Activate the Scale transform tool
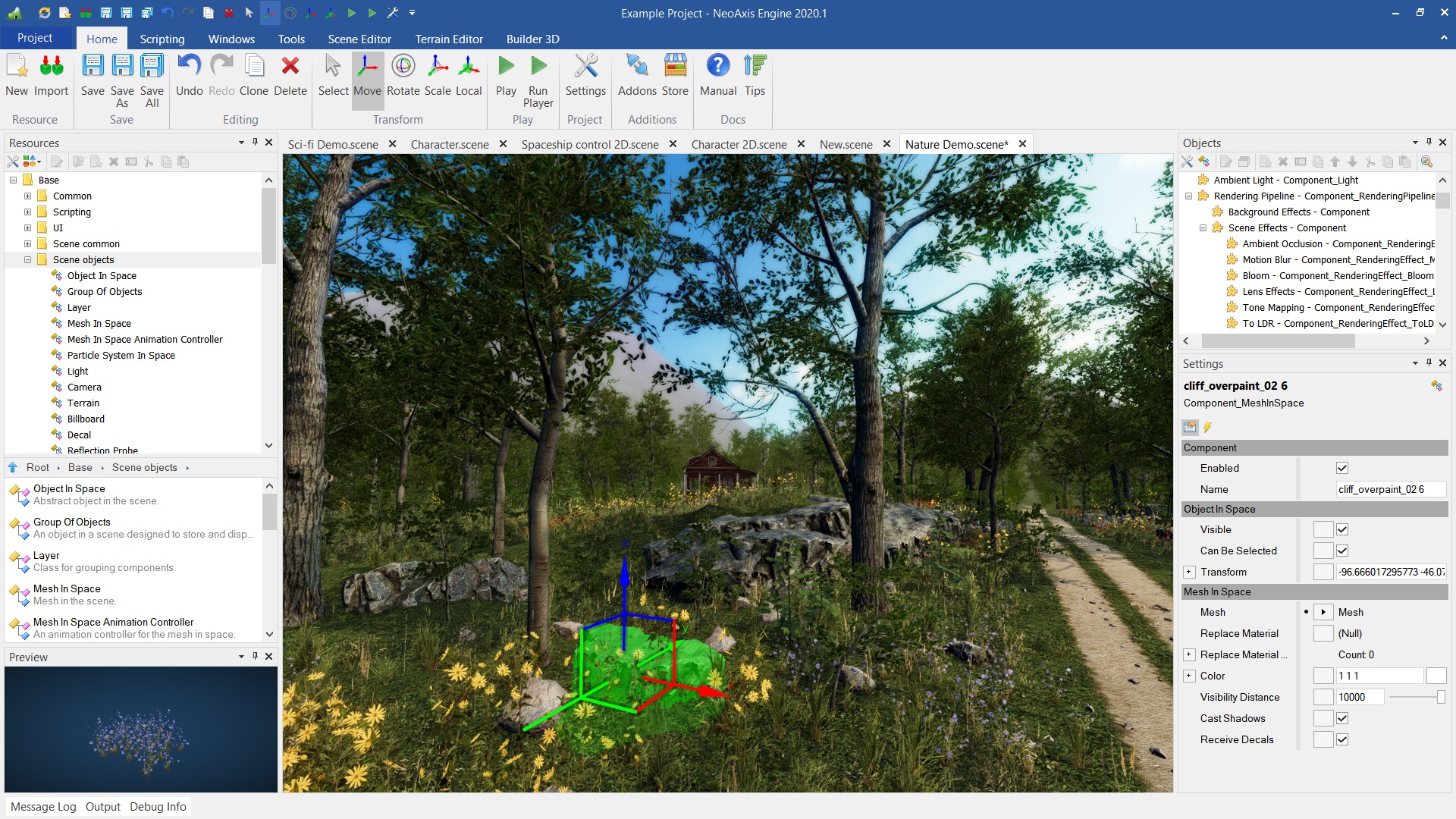Image resolution: width=1456 pixels, height=819 pixels. coord(438,74)
